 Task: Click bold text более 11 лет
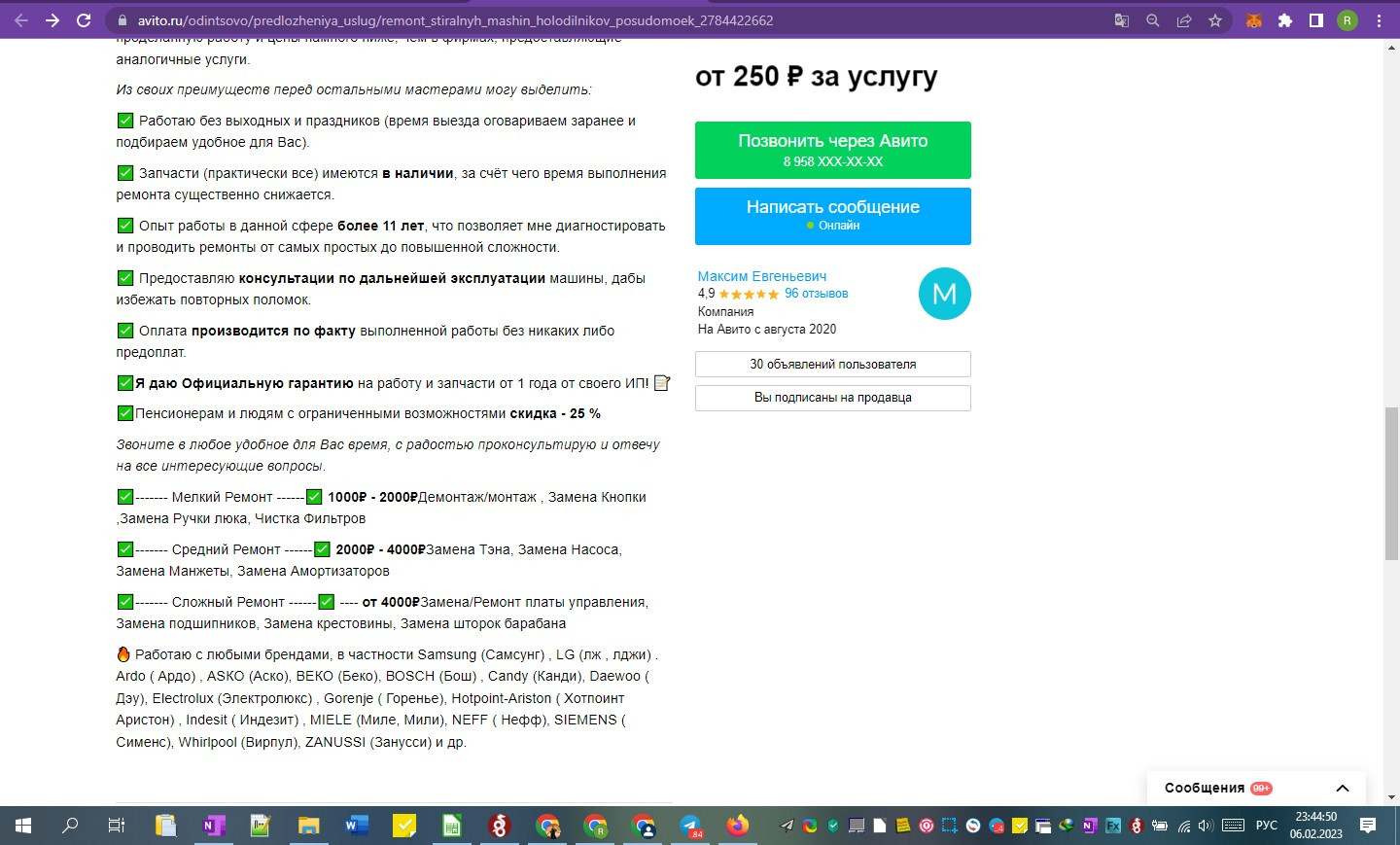pyautogui.click(x=380, y=226)
